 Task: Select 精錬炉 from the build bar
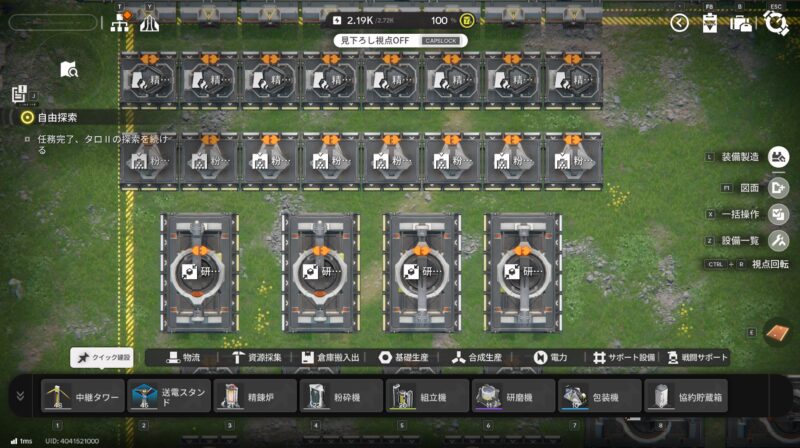(x=255, y=396)
